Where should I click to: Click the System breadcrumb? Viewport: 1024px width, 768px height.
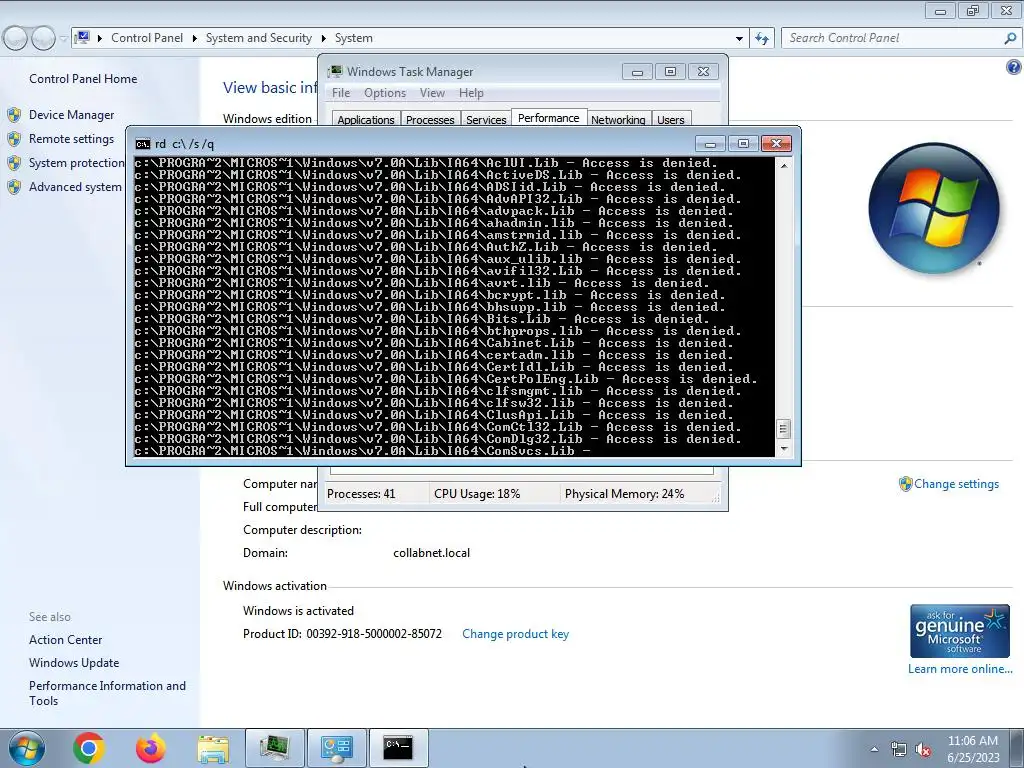point(353,38)
